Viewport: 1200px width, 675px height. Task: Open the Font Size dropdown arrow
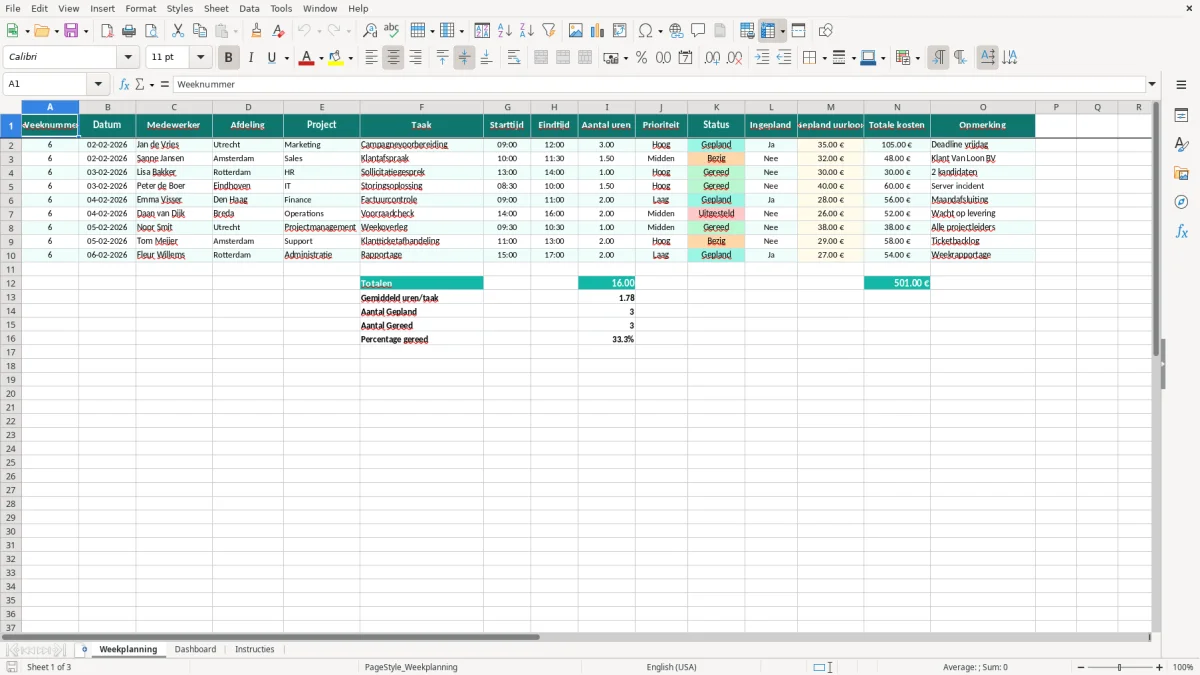[x=200, y=58]
